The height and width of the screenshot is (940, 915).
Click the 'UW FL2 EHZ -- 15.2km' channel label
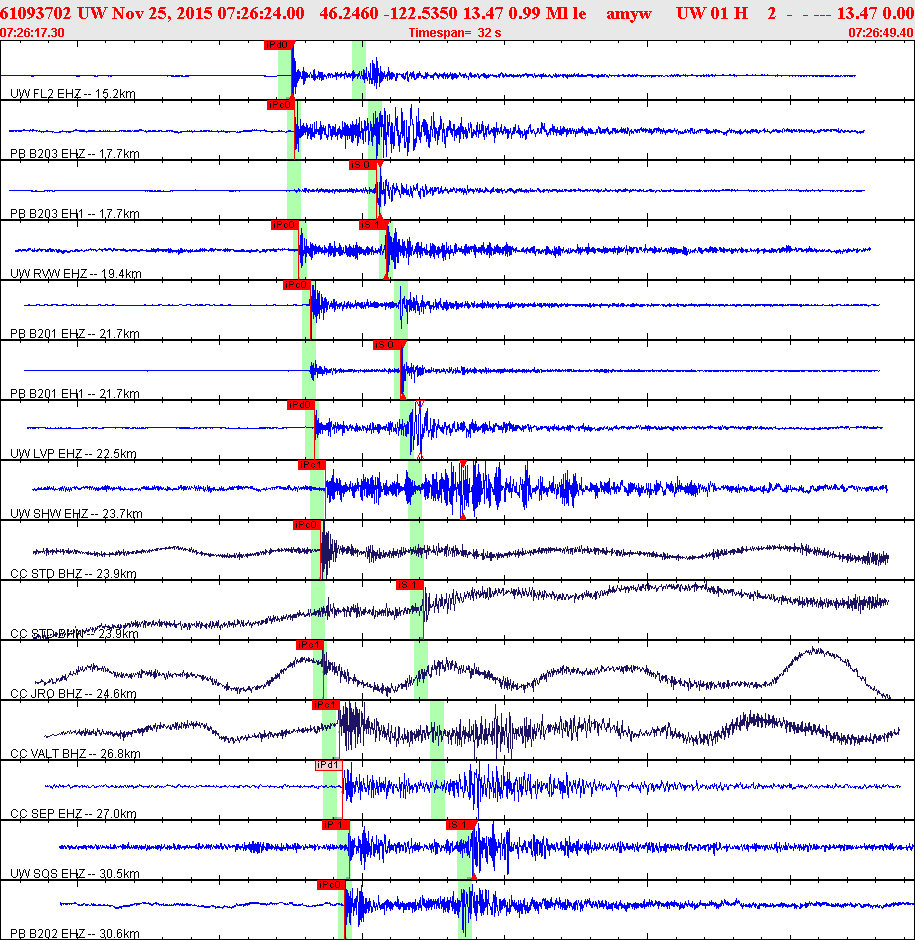click(73, 94)
